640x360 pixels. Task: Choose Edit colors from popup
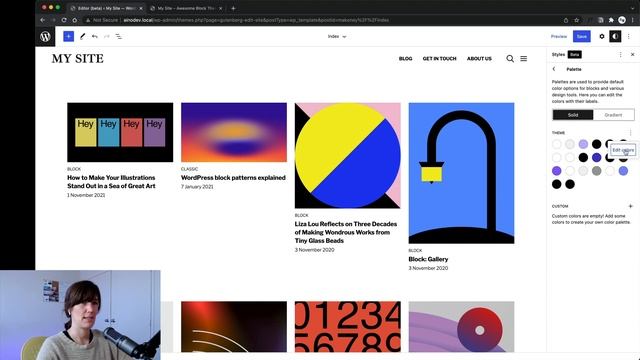[623, 150]
